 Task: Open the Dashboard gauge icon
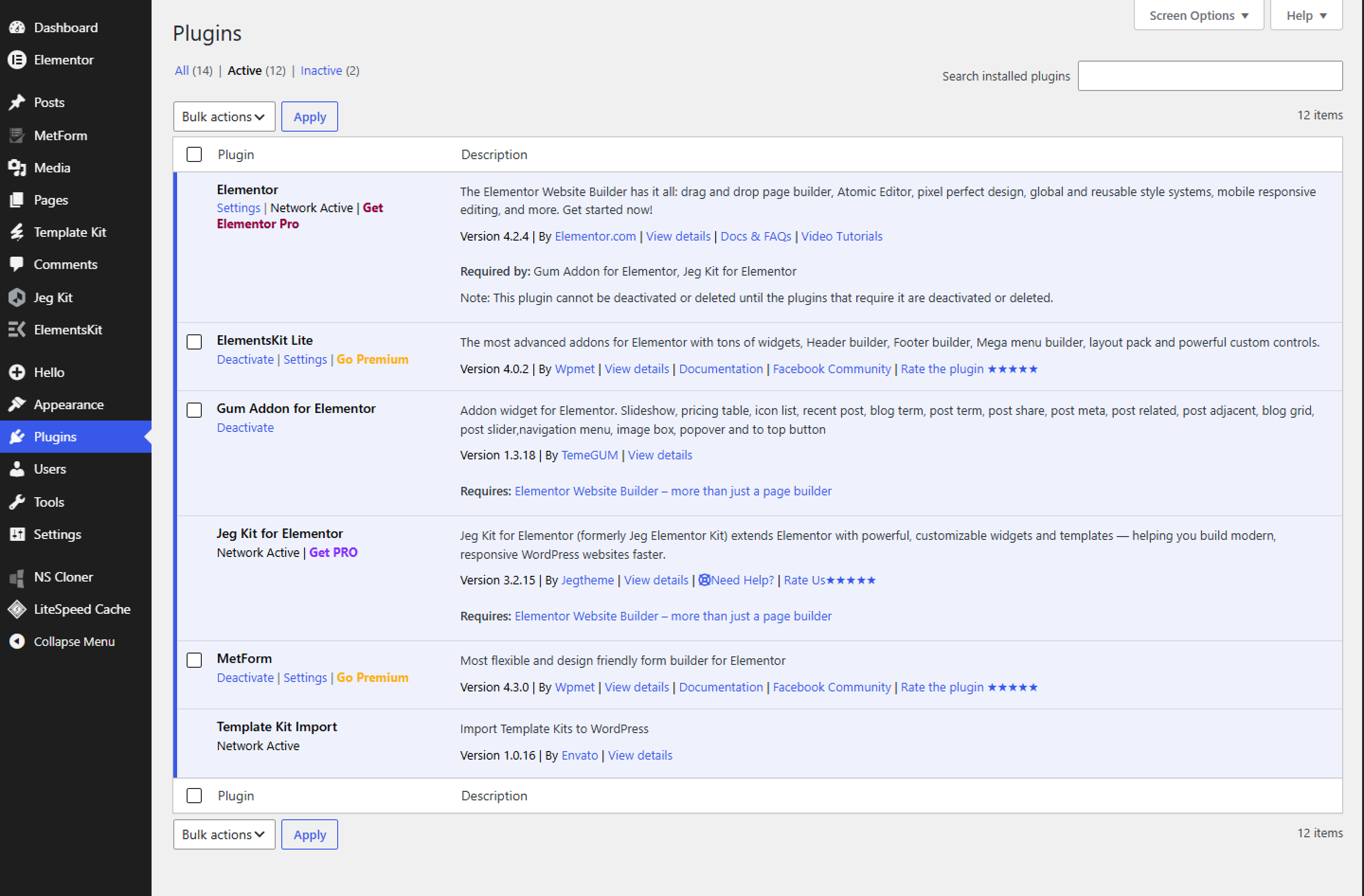pyautogui.click(x=17, y=27)
